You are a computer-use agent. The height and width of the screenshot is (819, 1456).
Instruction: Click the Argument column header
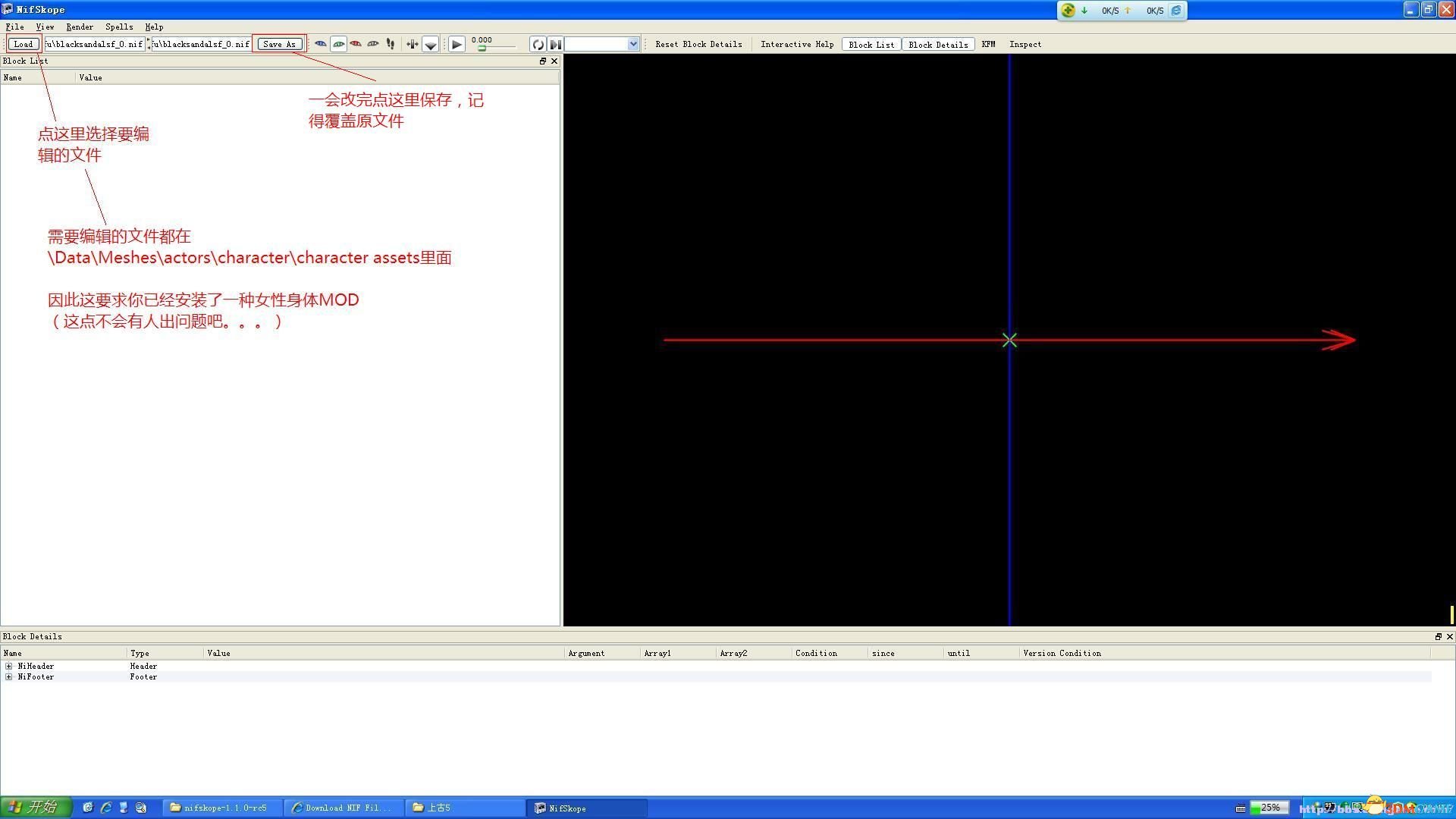click(x=603, y=653)
